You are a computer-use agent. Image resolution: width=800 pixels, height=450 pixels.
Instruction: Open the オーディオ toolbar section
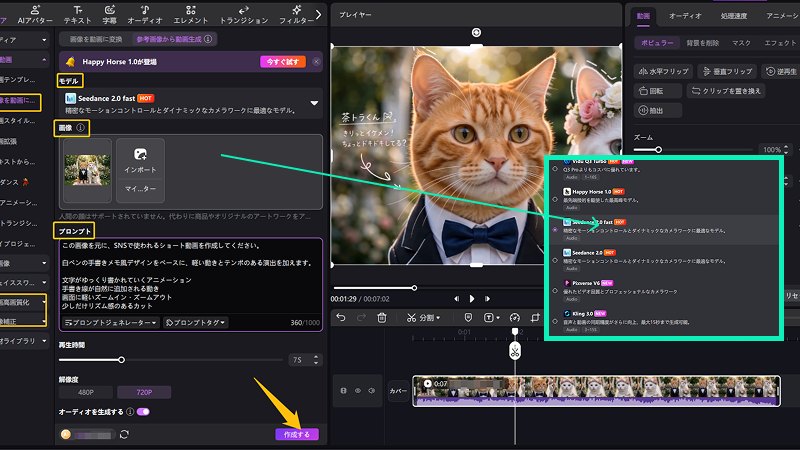pos(145,15)
